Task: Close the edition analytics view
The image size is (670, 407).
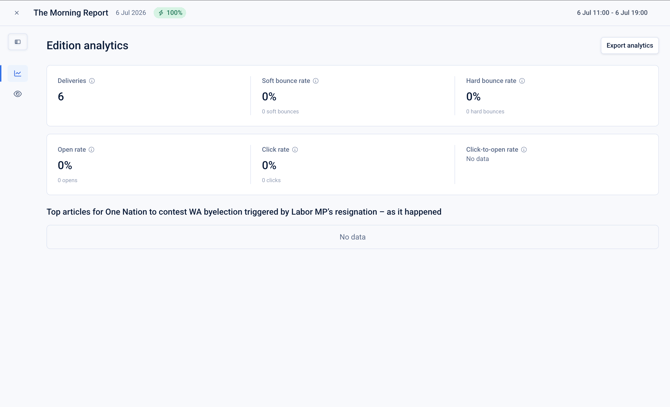Action: pos(17,13)
